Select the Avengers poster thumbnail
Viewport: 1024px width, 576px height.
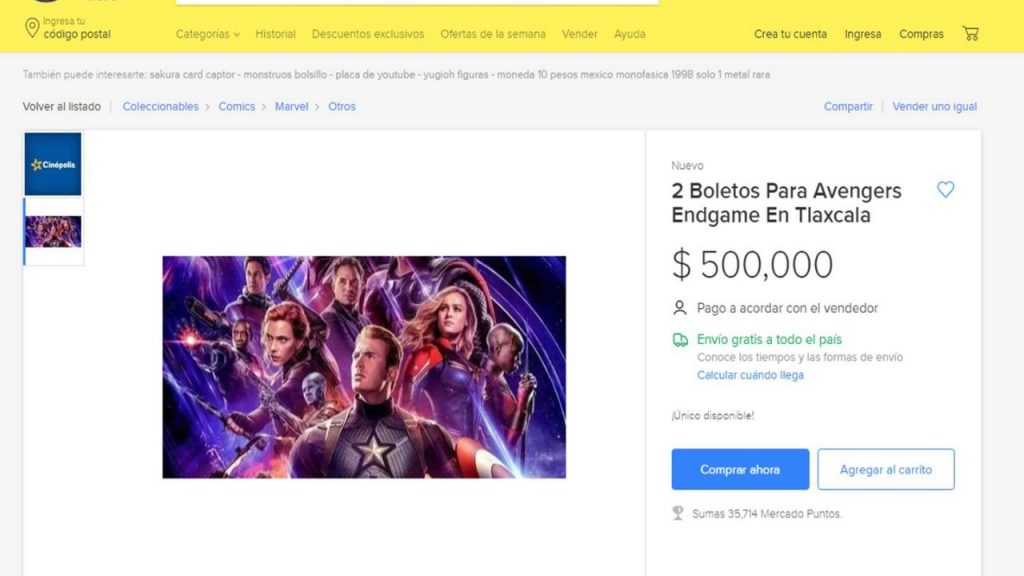53,231
